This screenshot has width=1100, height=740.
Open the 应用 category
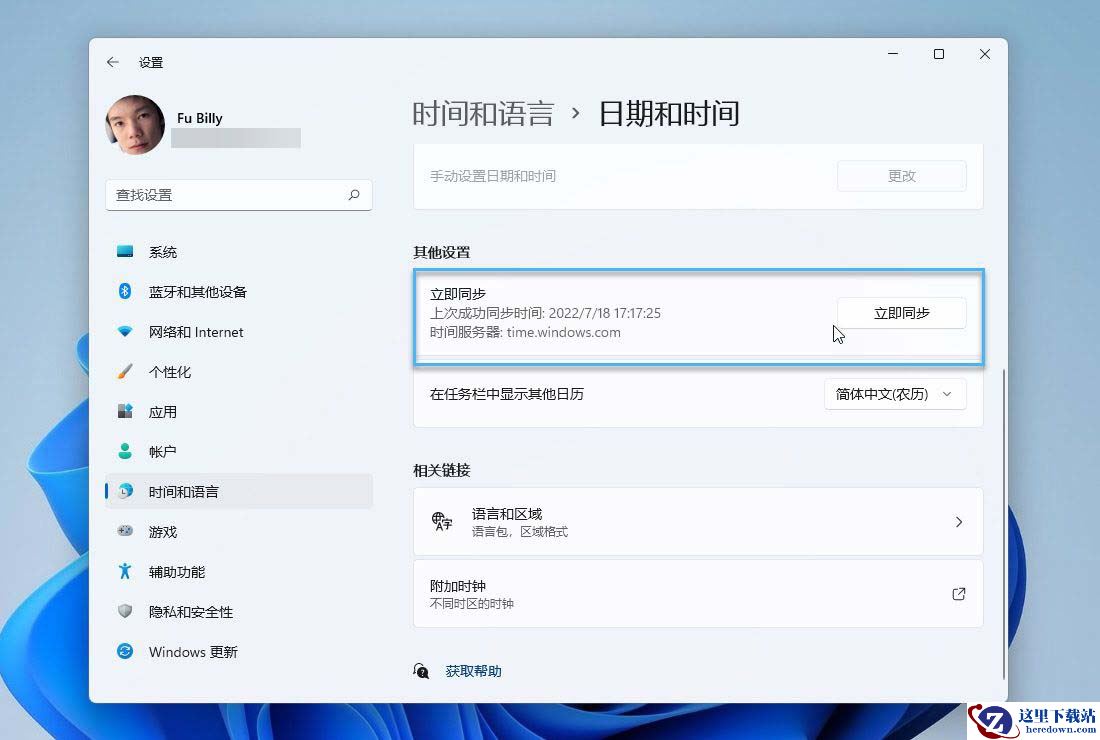tap(239, 412)
